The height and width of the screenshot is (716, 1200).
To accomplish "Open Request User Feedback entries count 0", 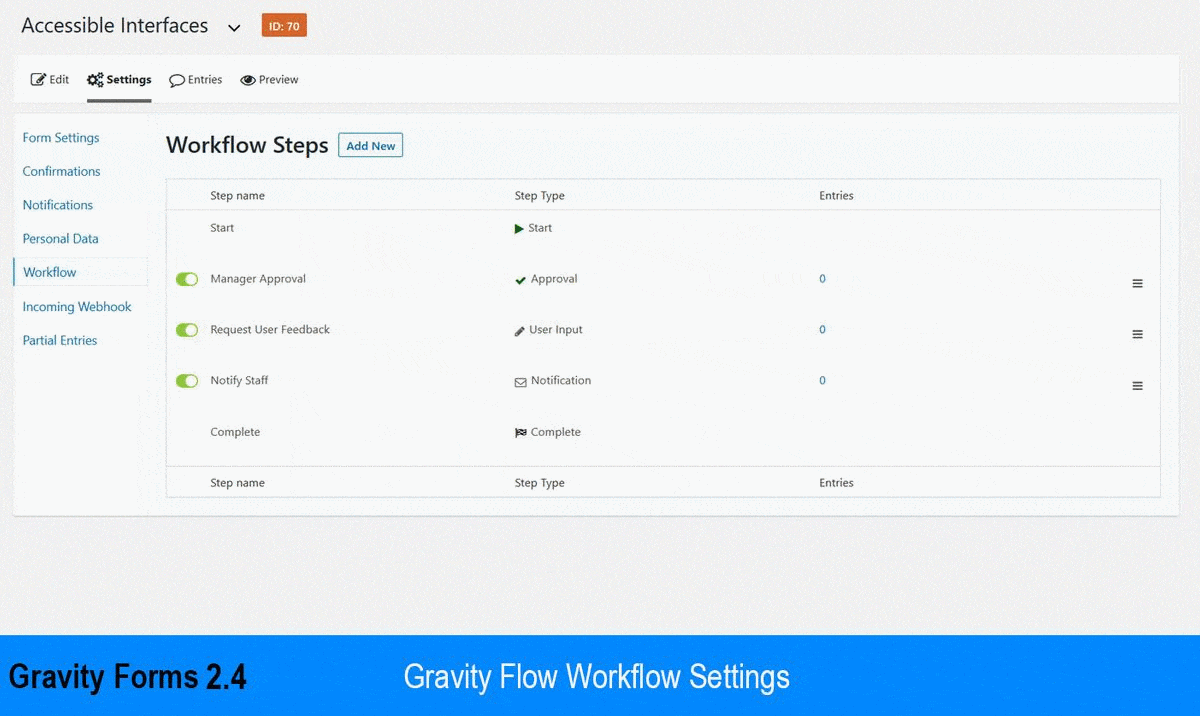I will (823, 330).
